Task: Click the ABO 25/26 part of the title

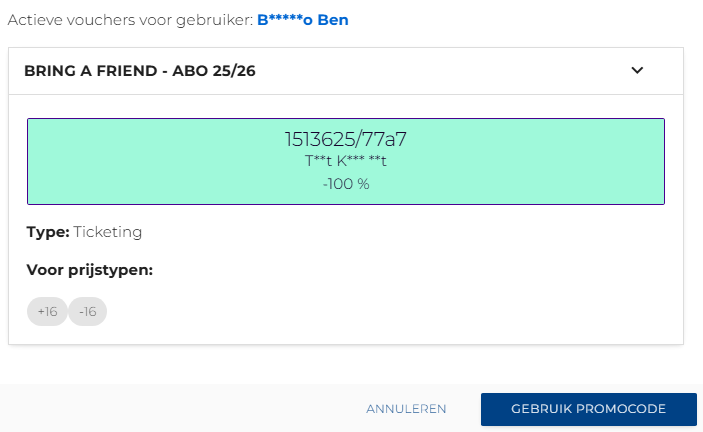Action: click(x=214, y=71)
